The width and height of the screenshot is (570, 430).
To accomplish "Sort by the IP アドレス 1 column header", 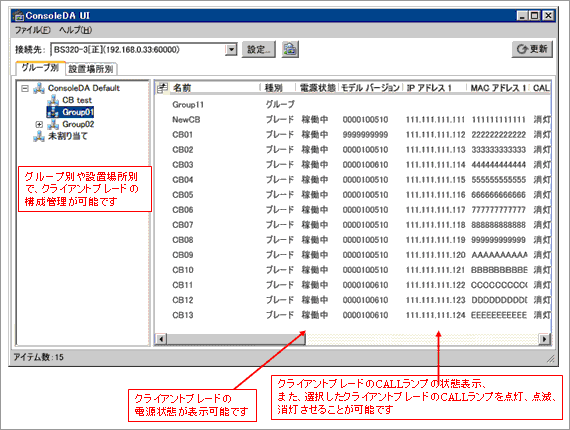I will 435,88.
